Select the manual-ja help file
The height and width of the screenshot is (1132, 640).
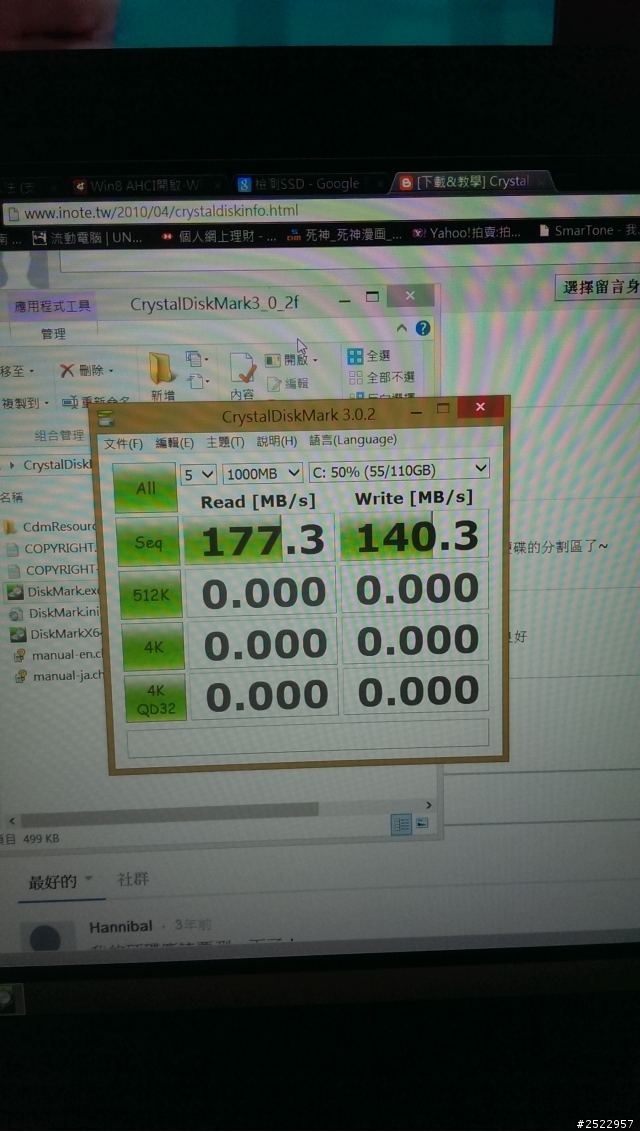tap(61, 676)
